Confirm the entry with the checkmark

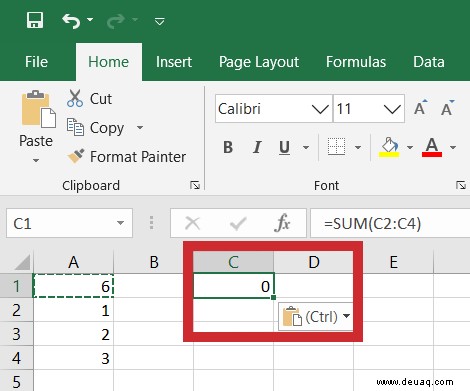tap(238, 223)
